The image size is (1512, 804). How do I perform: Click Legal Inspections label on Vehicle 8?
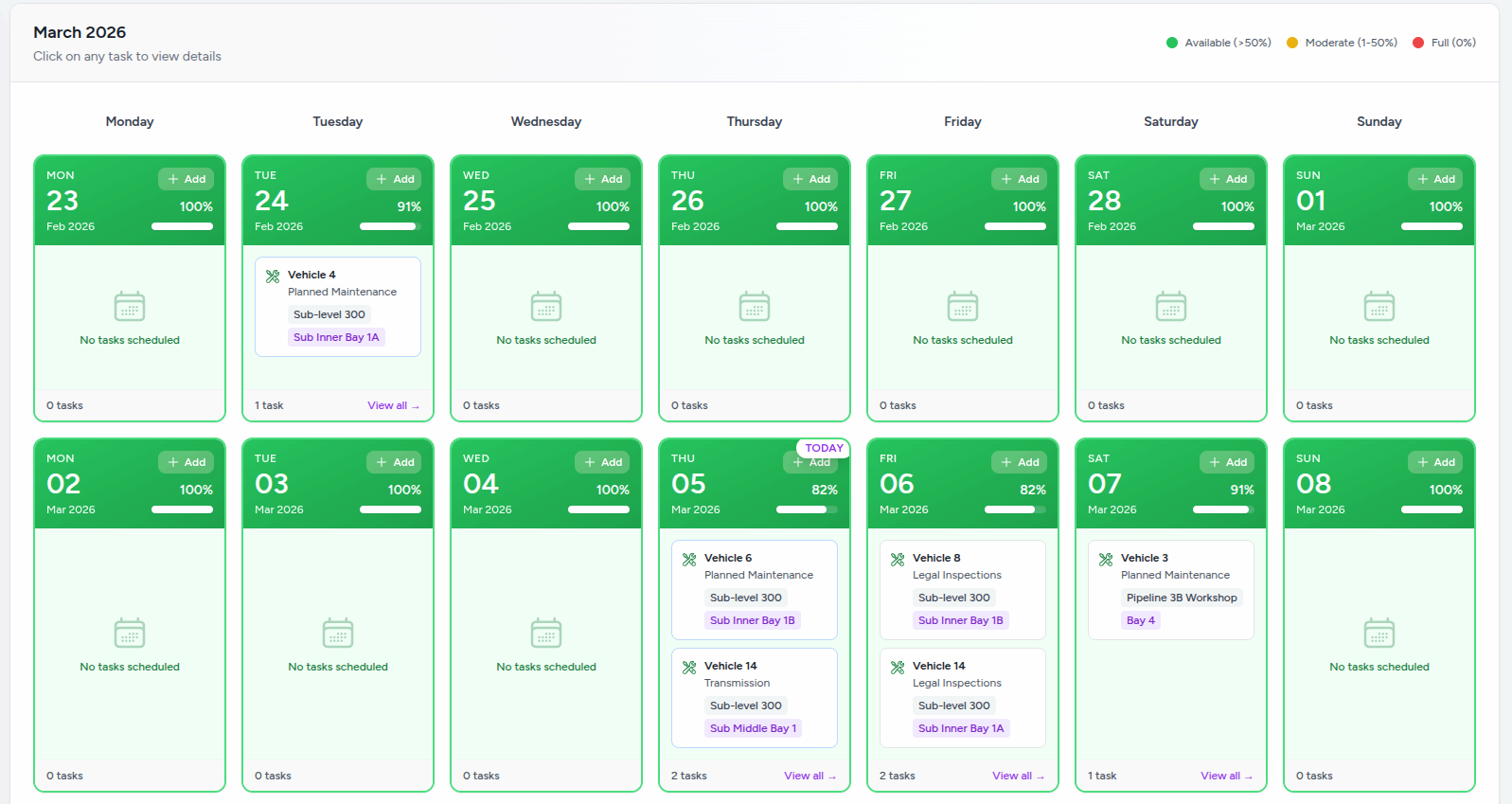point(957,575)
